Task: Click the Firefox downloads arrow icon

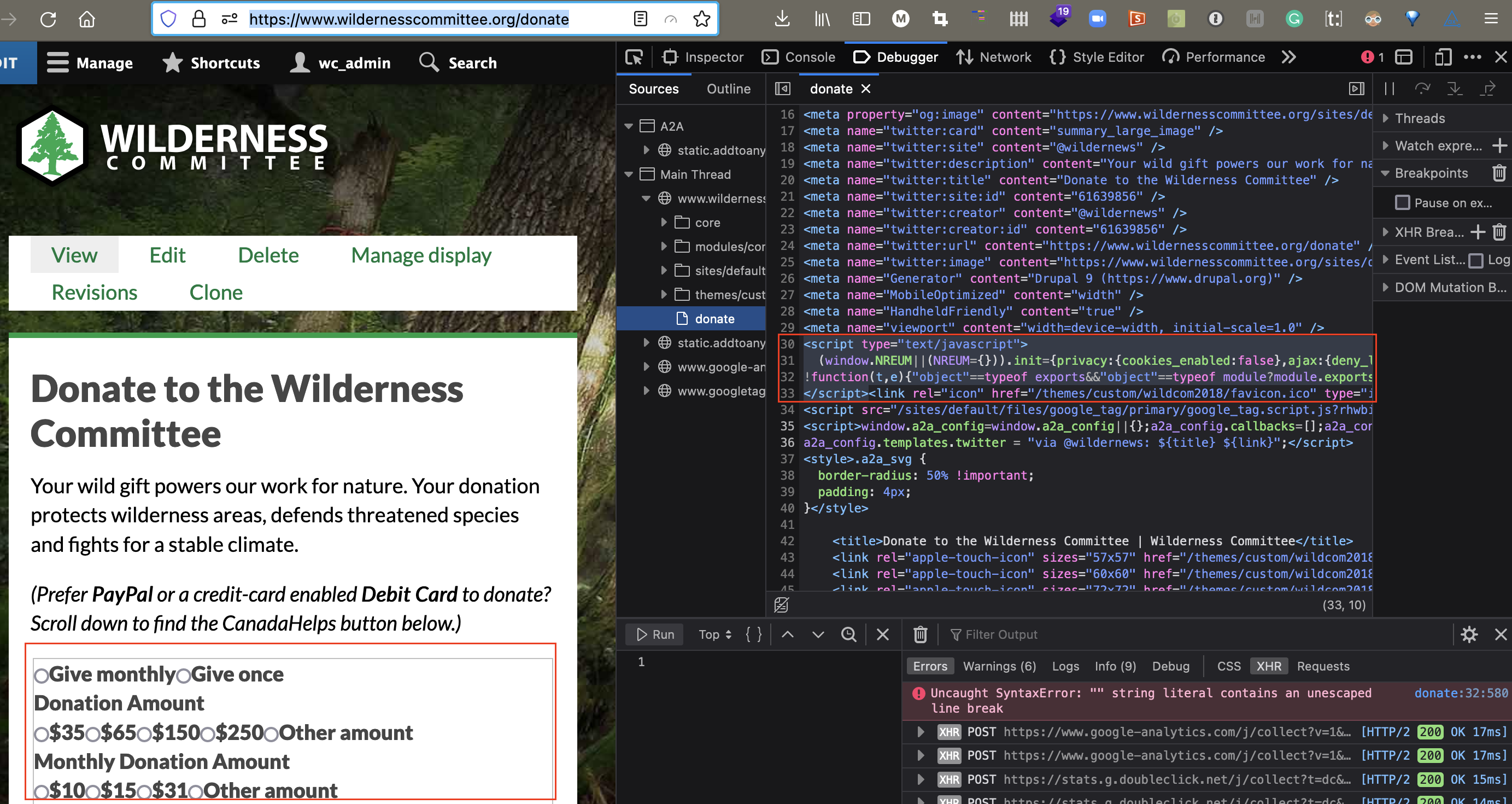Action: (x=781, y=19)
